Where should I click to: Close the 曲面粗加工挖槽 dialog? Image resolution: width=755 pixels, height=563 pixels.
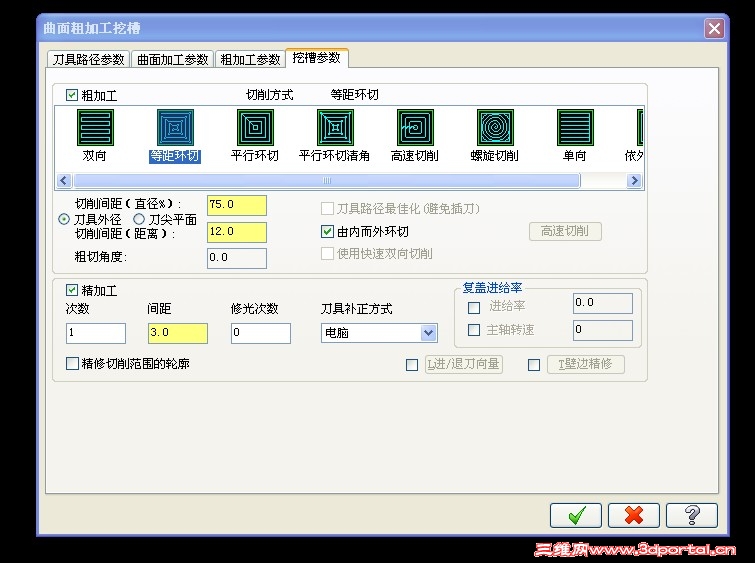[715, 28]
